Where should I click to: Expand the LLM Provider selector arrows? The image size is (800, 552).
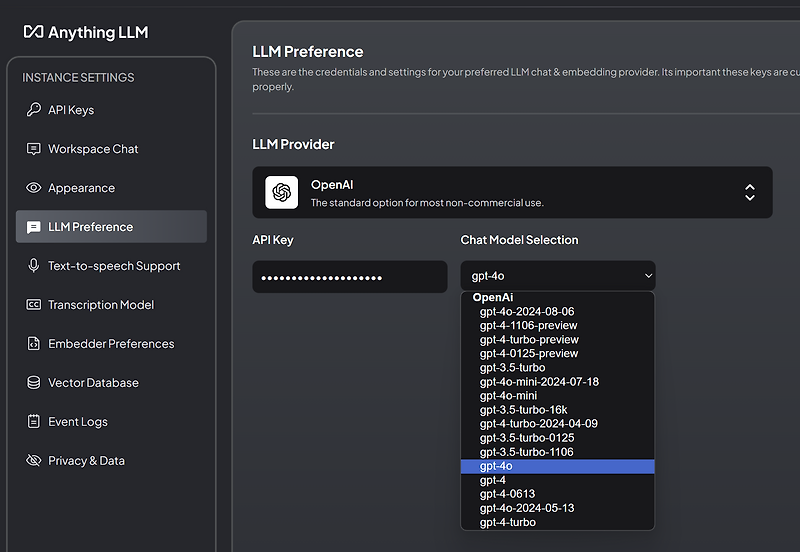(x=750, y=192)
